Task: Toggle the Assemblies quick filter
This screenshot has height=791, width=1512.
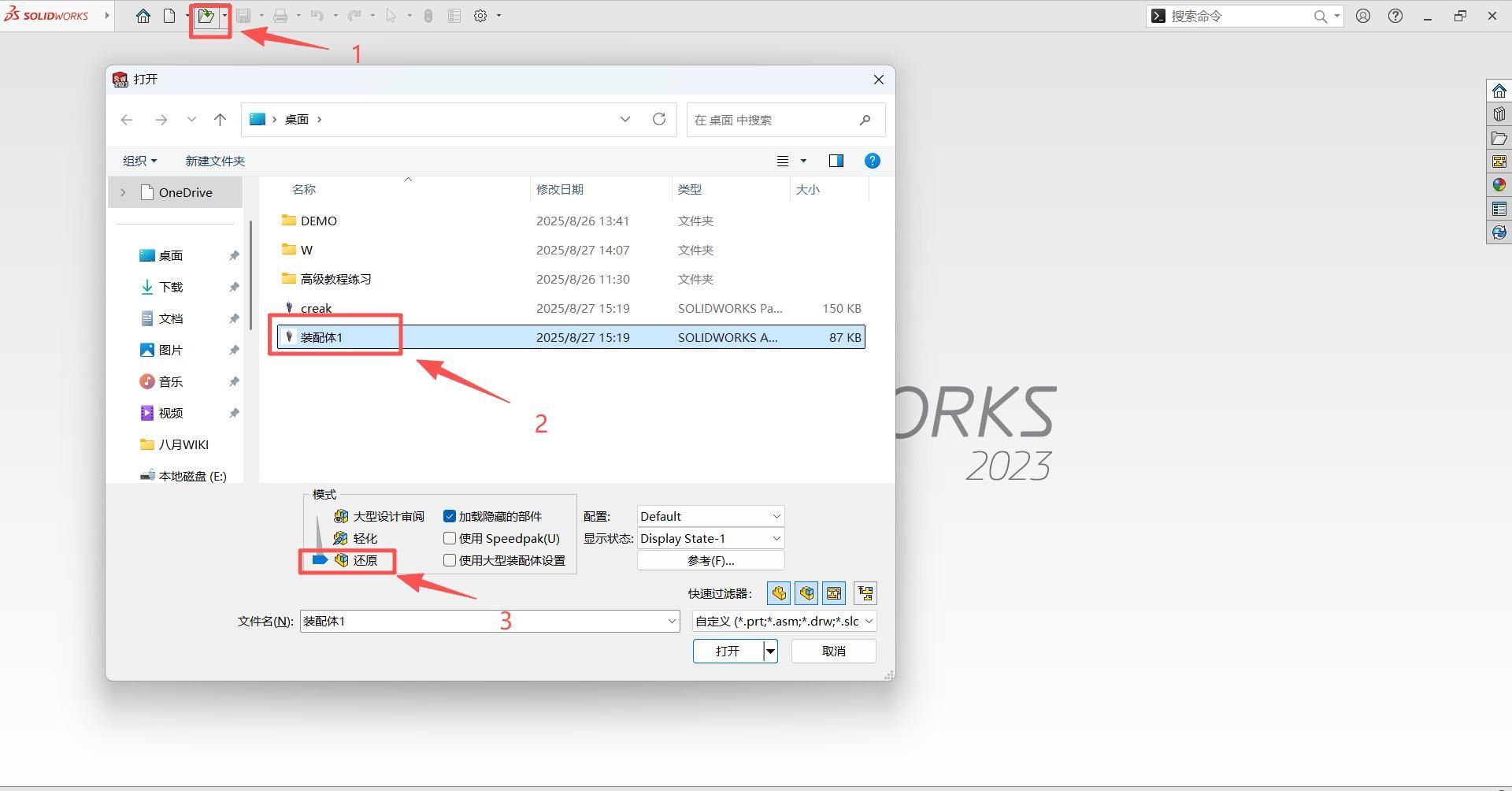Action: pyautogui.click(x=806, y=593)
